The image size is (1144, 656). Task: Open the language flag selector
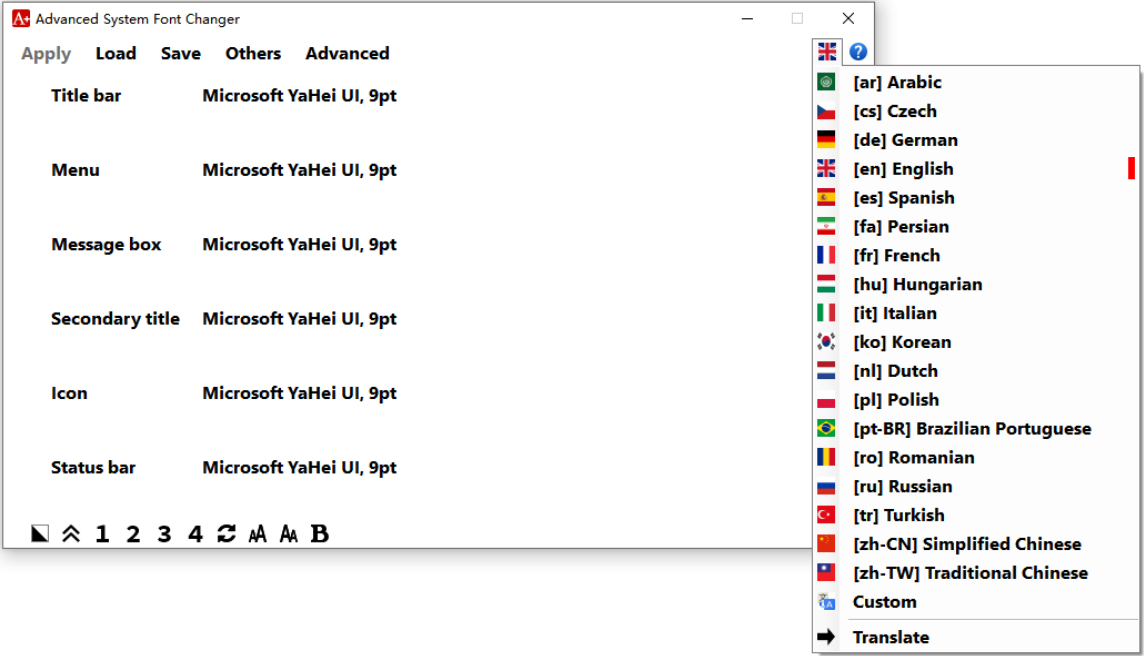coord(826,51)
